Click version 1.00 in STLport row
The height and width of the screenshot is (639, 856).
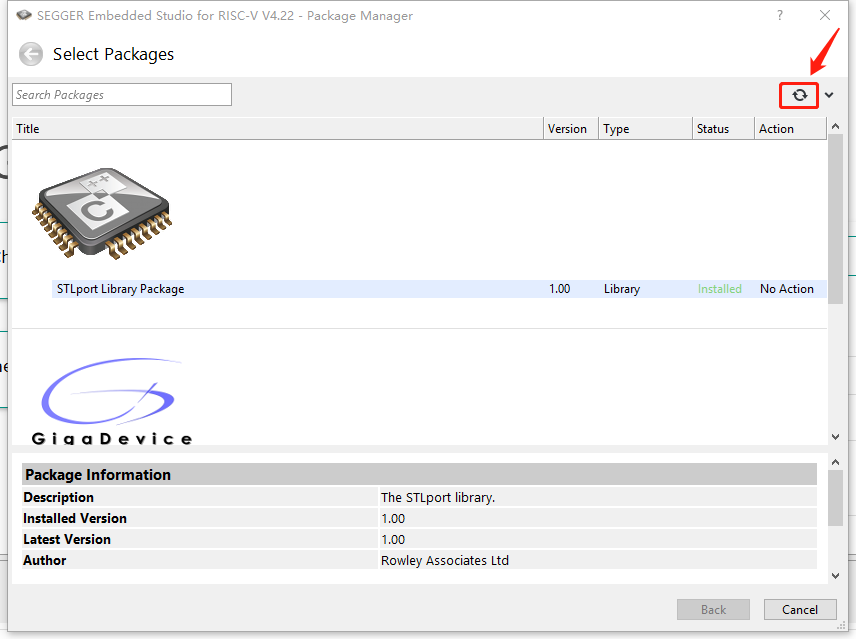coord(560,289)
